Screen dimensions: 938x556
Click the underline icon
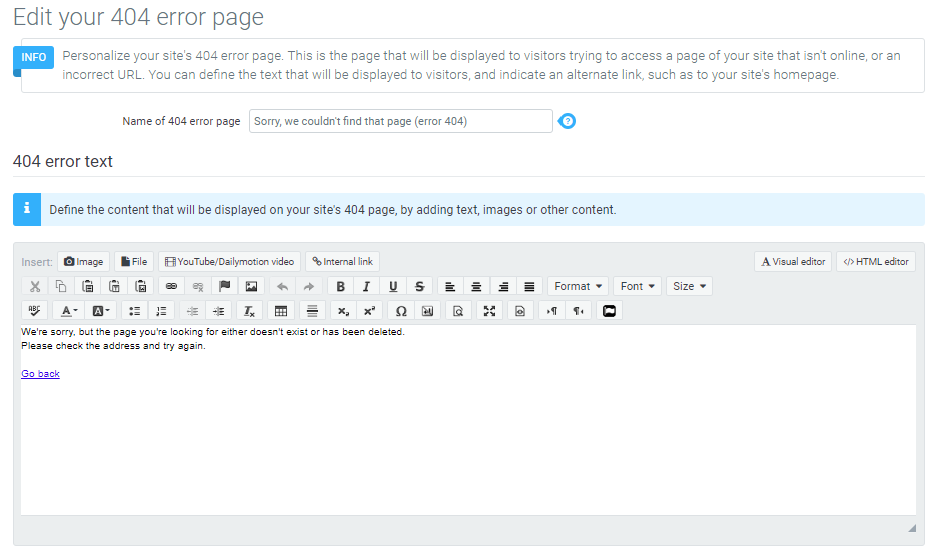tap(393, 286)
